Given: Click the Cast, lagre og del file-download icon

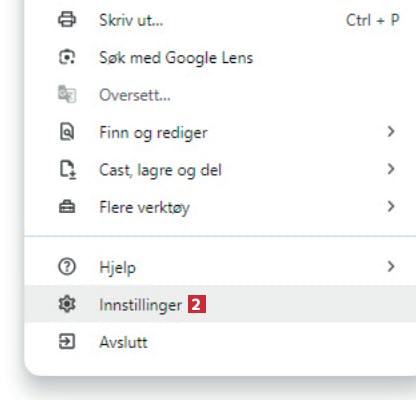Looking at the screenshot, I should pyautogui.click(x=68, y=170).
